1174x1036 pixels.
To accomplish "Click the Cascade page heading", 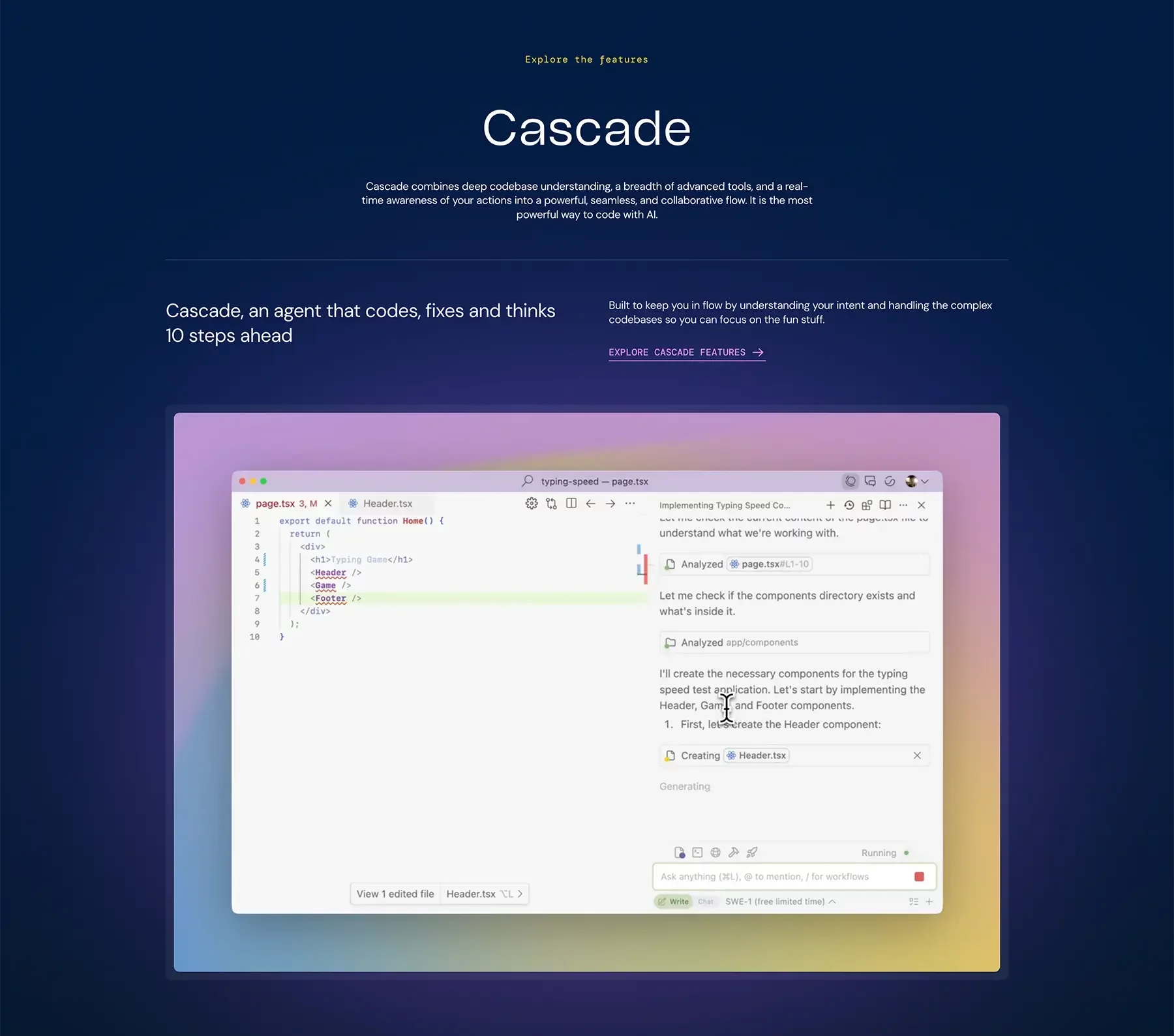I will click(586, 128).
